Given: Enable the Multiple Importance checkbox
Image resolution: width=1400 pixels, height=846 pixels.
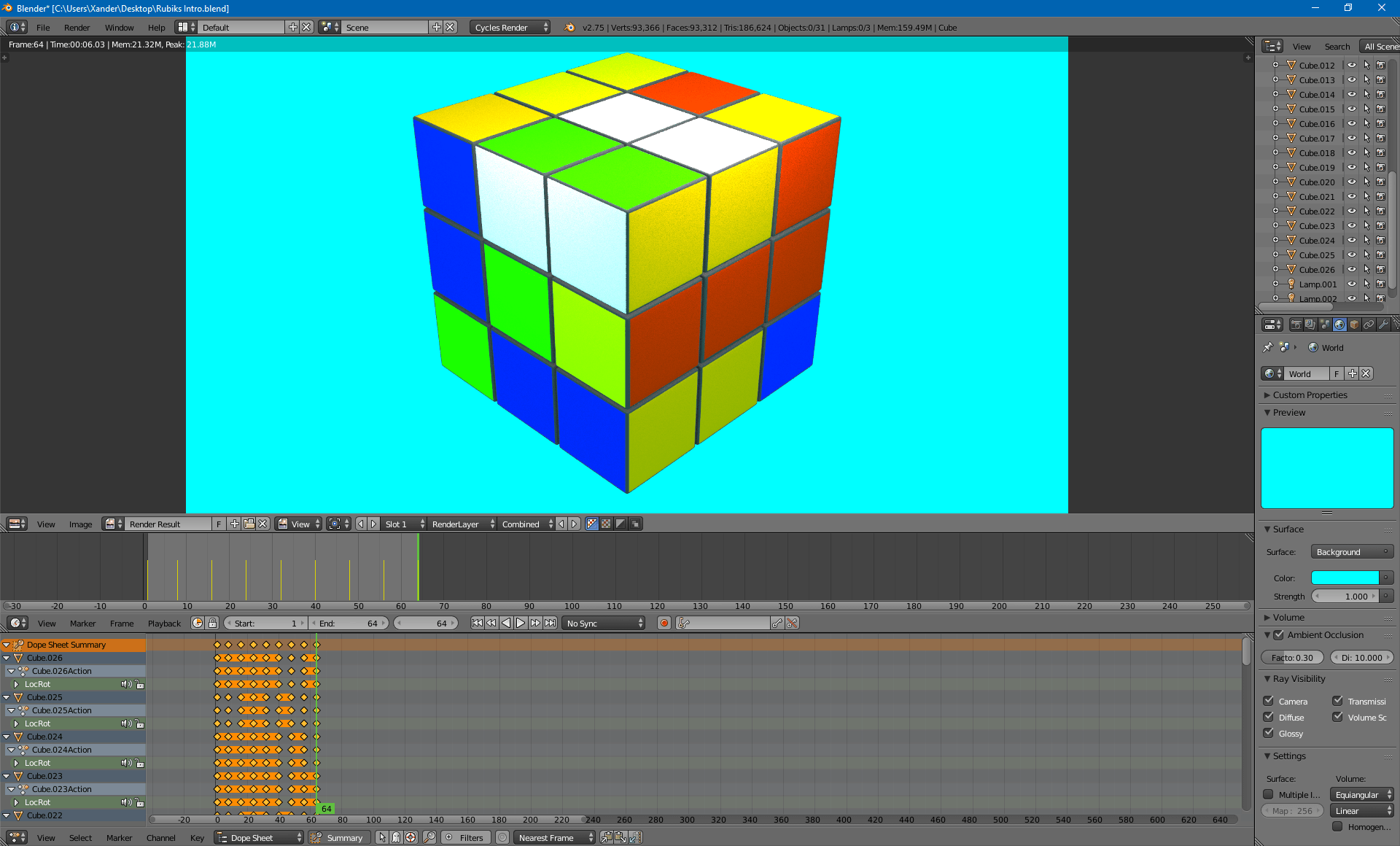Looking at the screenshot, I should tap(1269, 795).
